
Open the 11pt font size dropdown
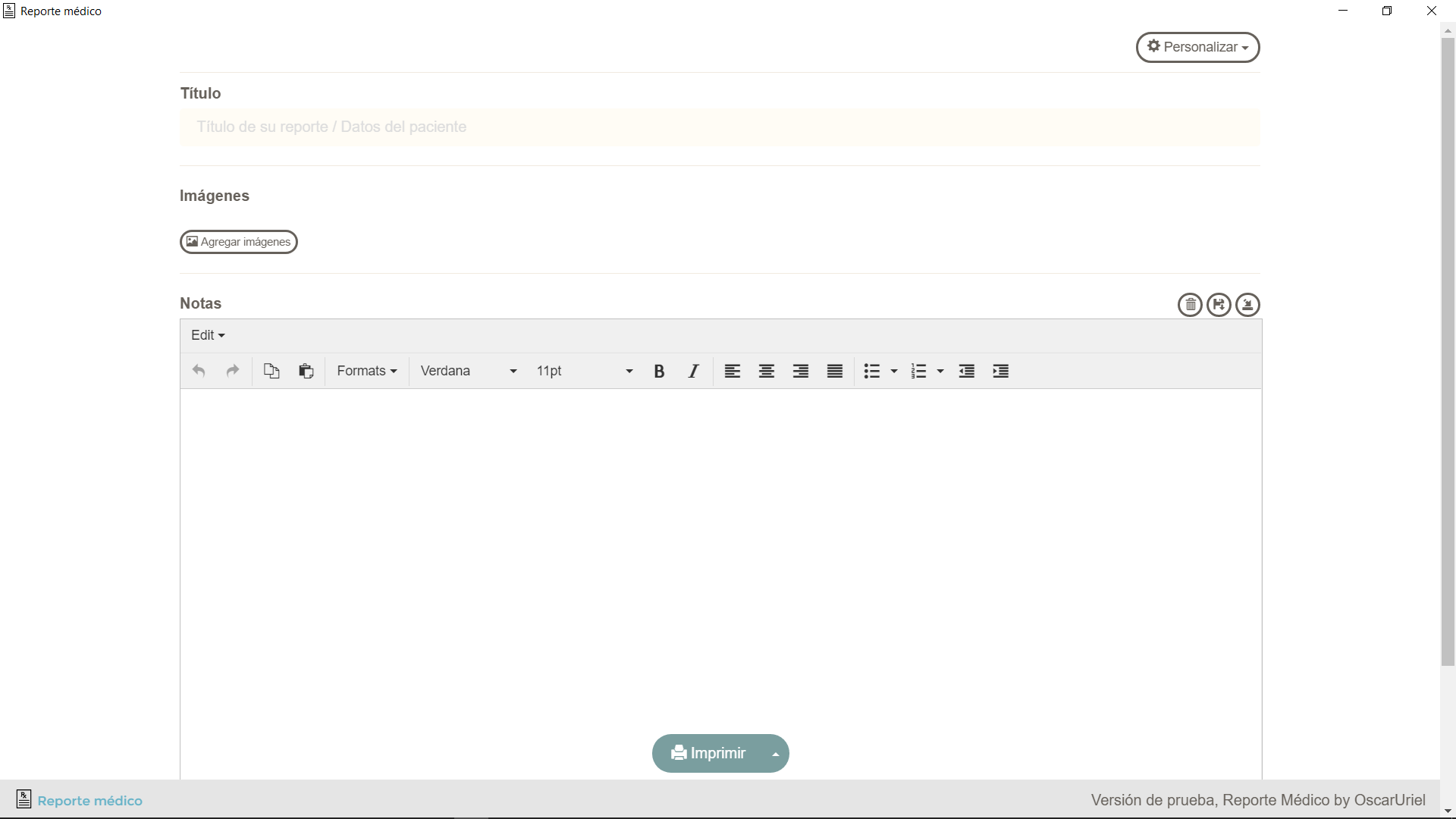[584, 371]
